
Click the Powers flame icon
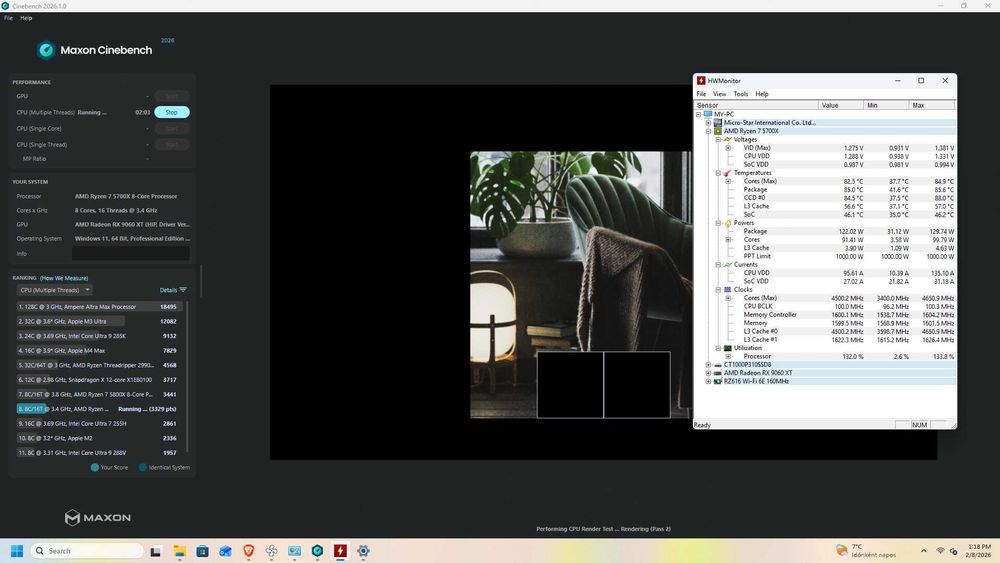[x=728, y=223]
